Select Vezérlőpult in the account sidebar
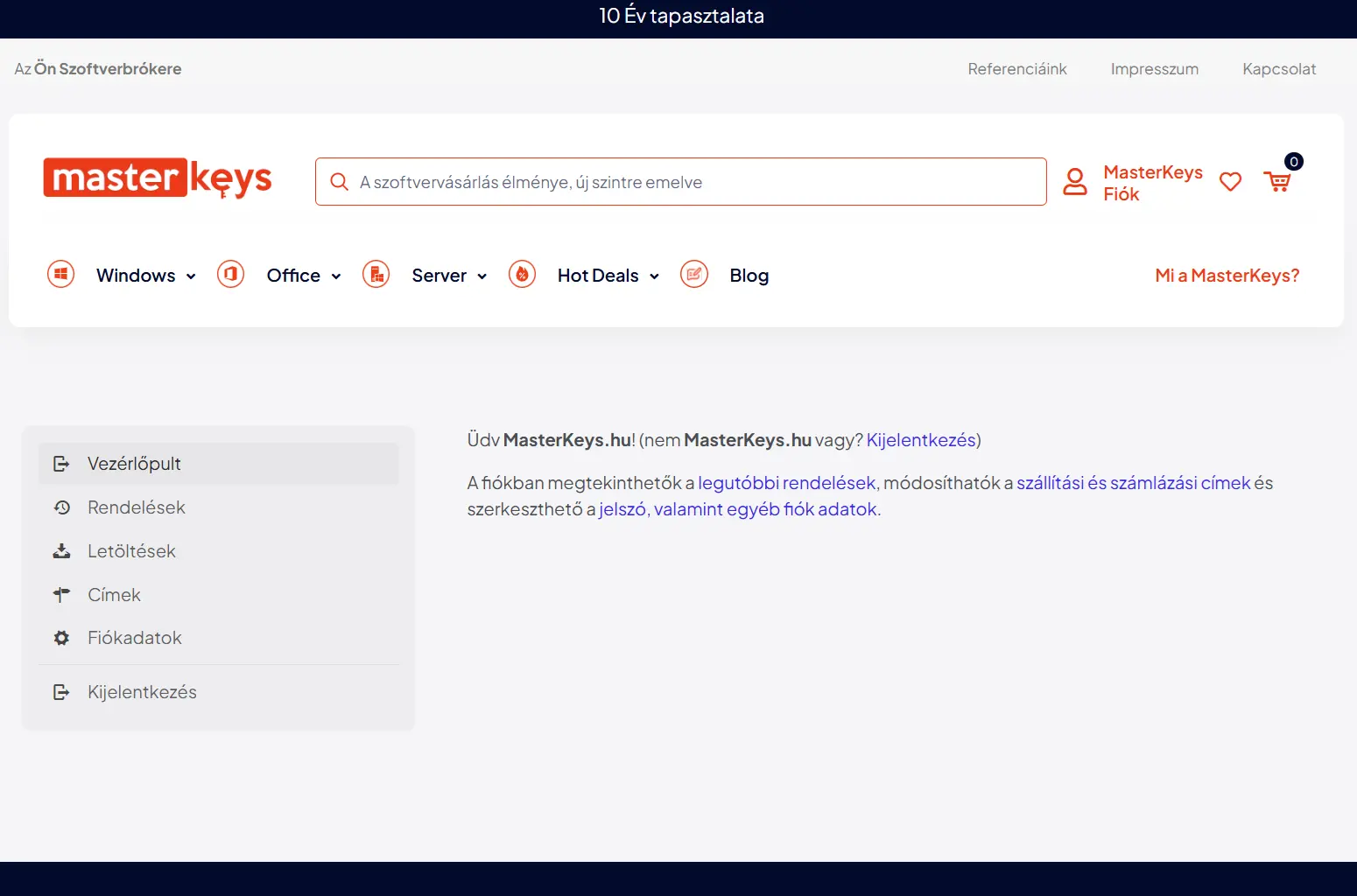The image size is (1357, 896). pyautogui.click(x=219, y=464)
